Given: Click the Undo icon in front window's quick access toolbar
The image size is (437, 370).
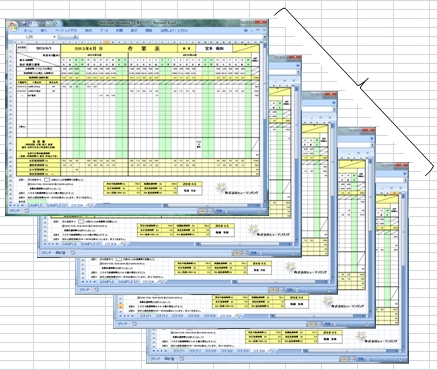Looking at the screenshot, I should pyautogui.click(x=30, y=23).
